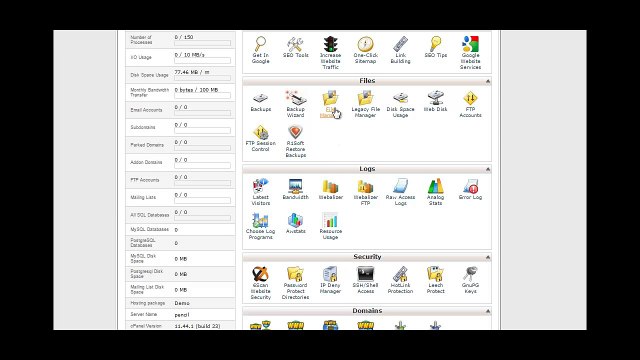Open Web Disk

(436, 101)
